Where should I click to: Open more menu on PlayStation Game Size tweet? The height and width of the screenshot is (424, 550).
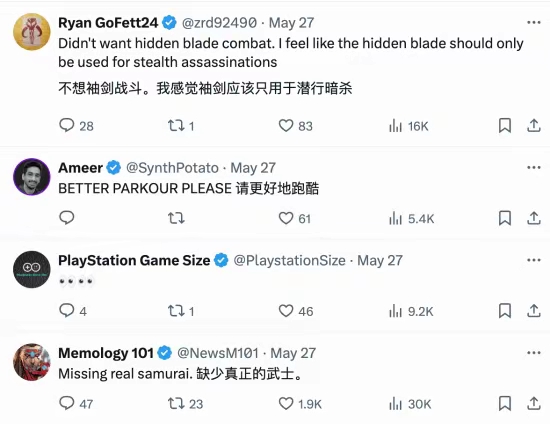click(534, 260)
